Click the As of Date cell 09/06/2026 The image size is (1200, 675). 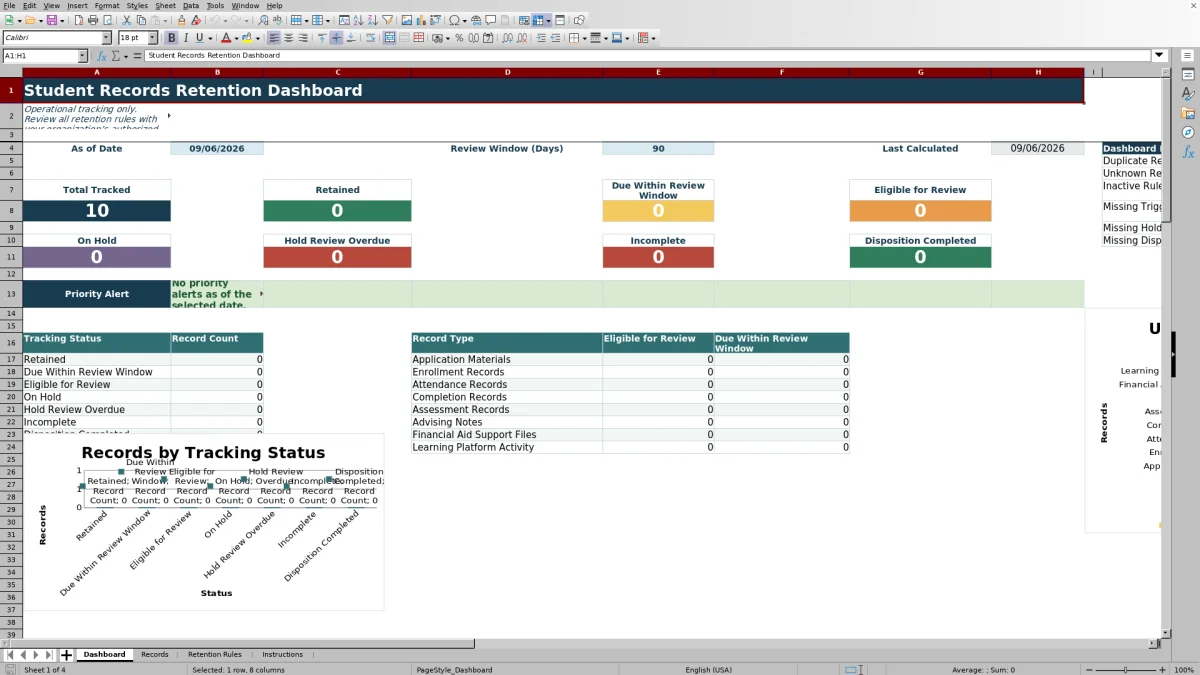[x=217, y=148]
